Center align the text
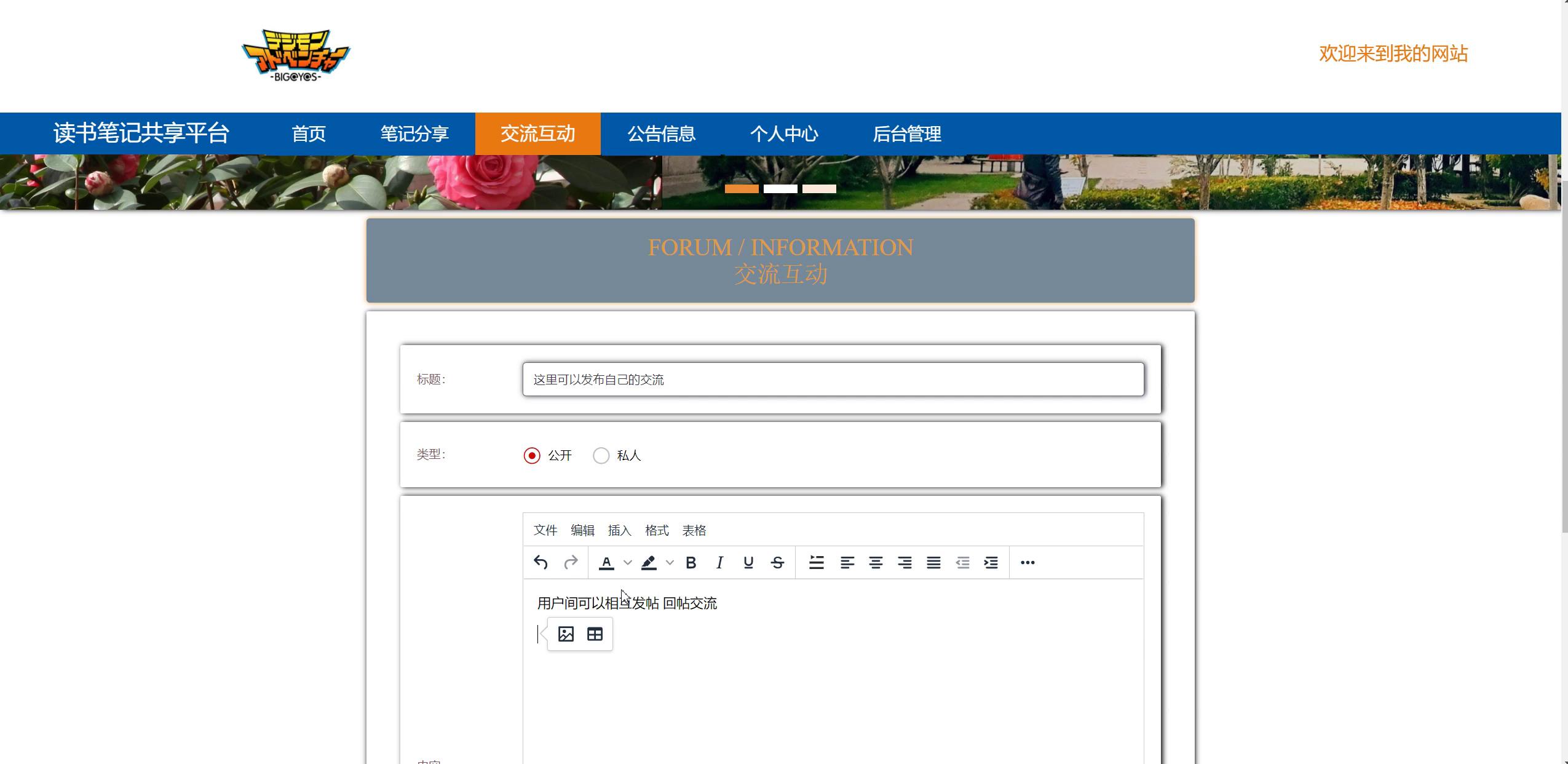 click(876, 562)
